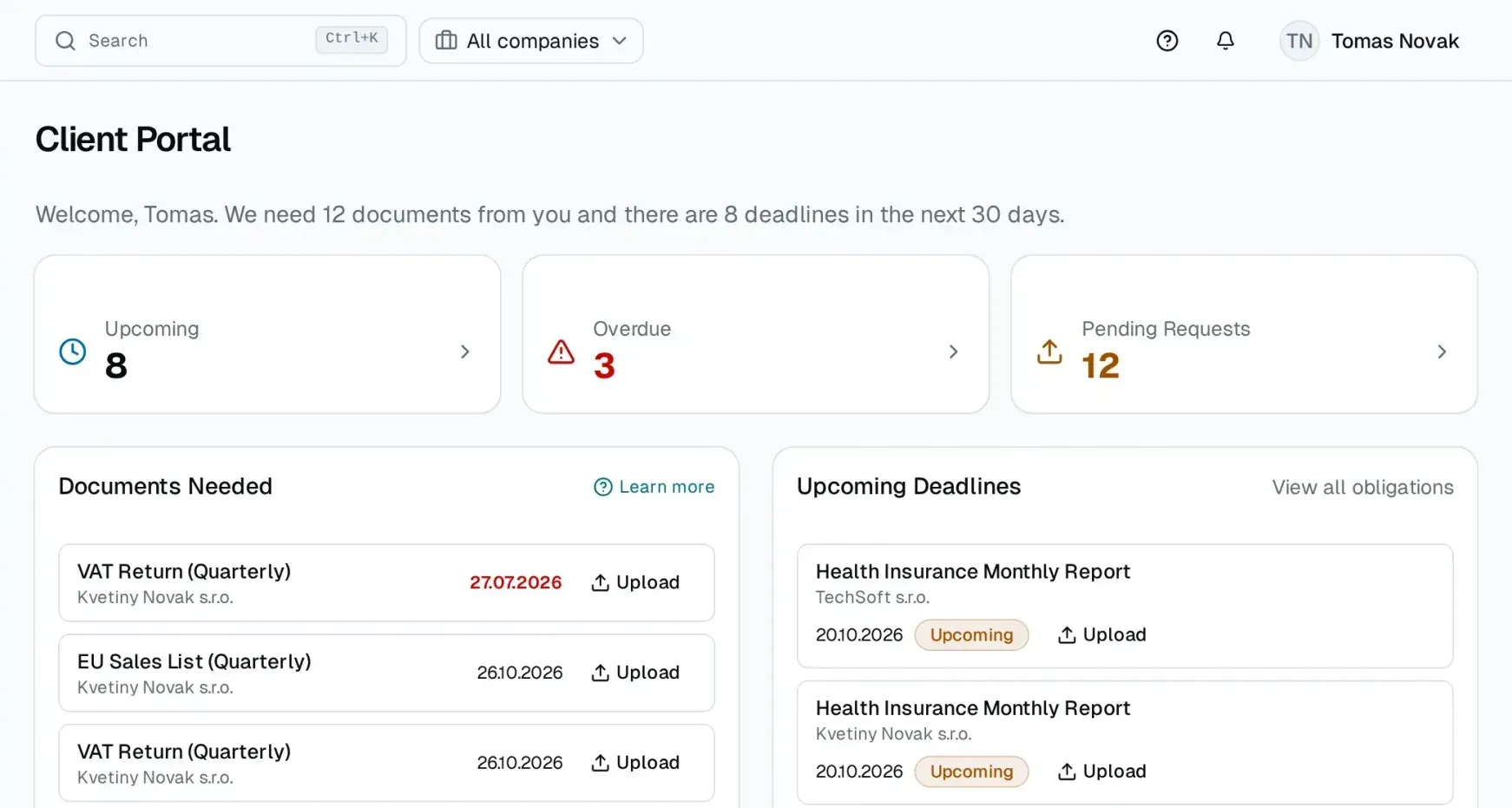Viewport: 1512px width, 808px height.
Task: Click the Pending Requests upload icon
Action: 1049,351
